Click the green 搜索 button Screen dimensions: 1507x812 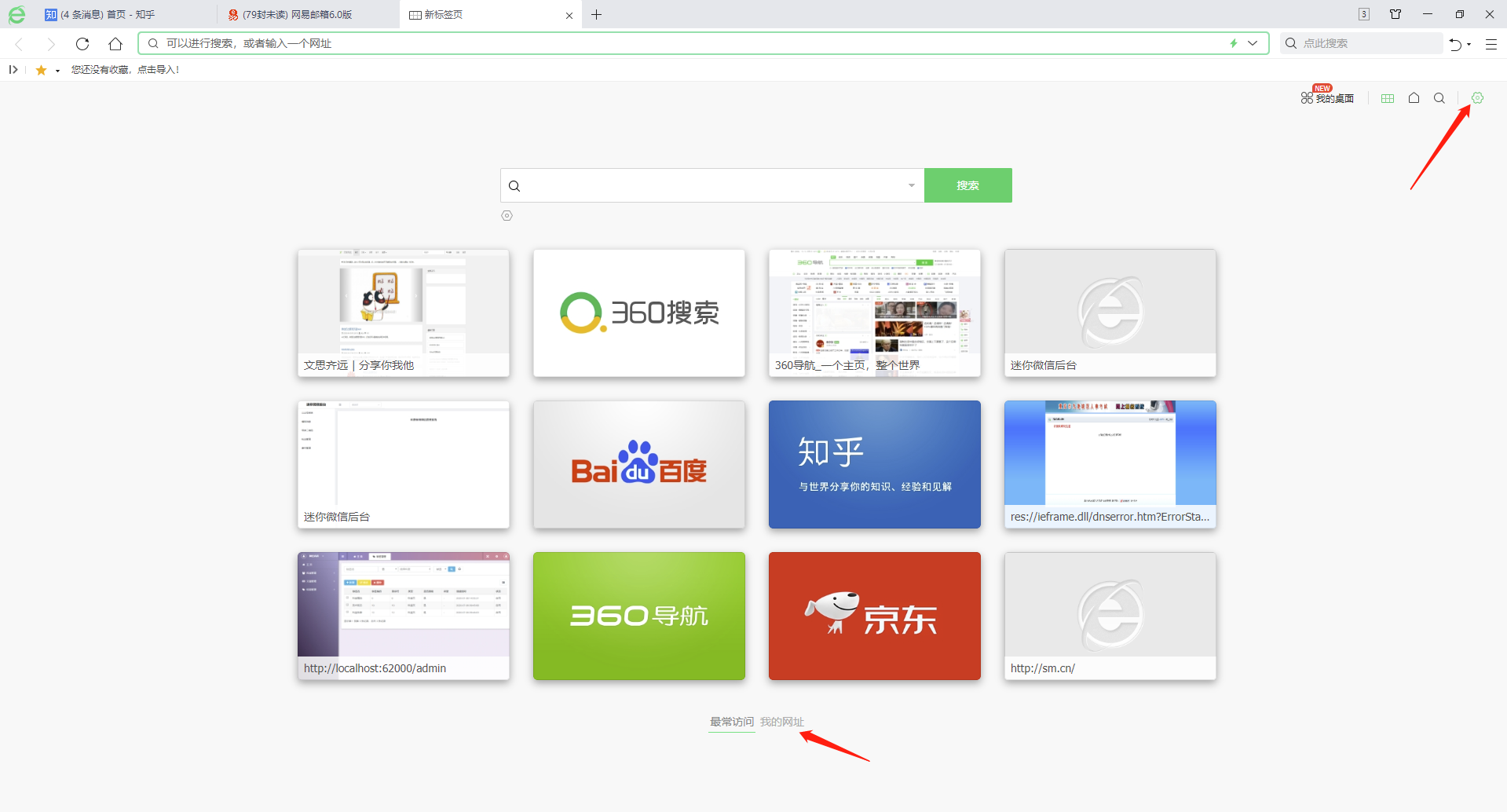coord(968,185)
